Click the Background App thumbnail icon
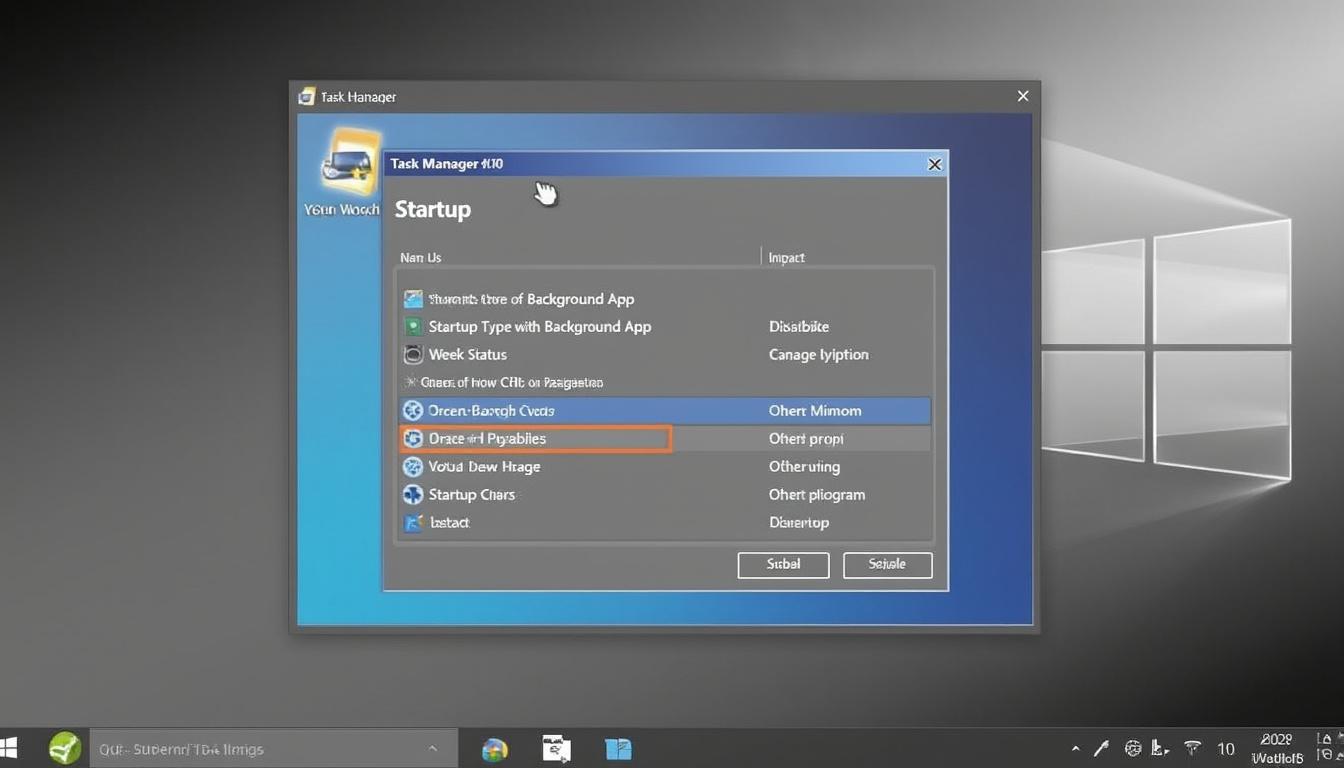 (413, 298)
